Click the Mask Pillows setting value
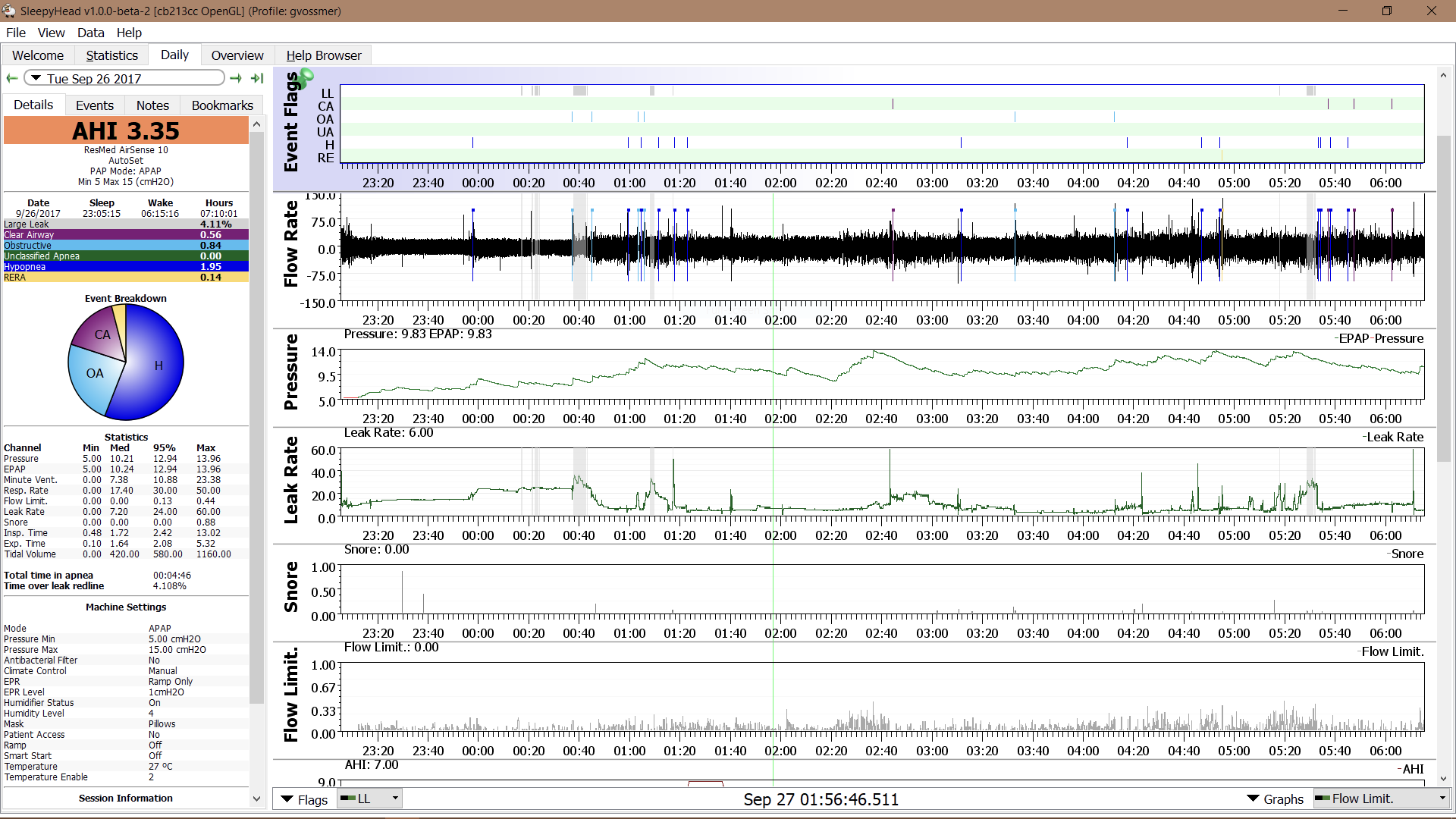This screenshot has height=819, width=1456. 162,724
